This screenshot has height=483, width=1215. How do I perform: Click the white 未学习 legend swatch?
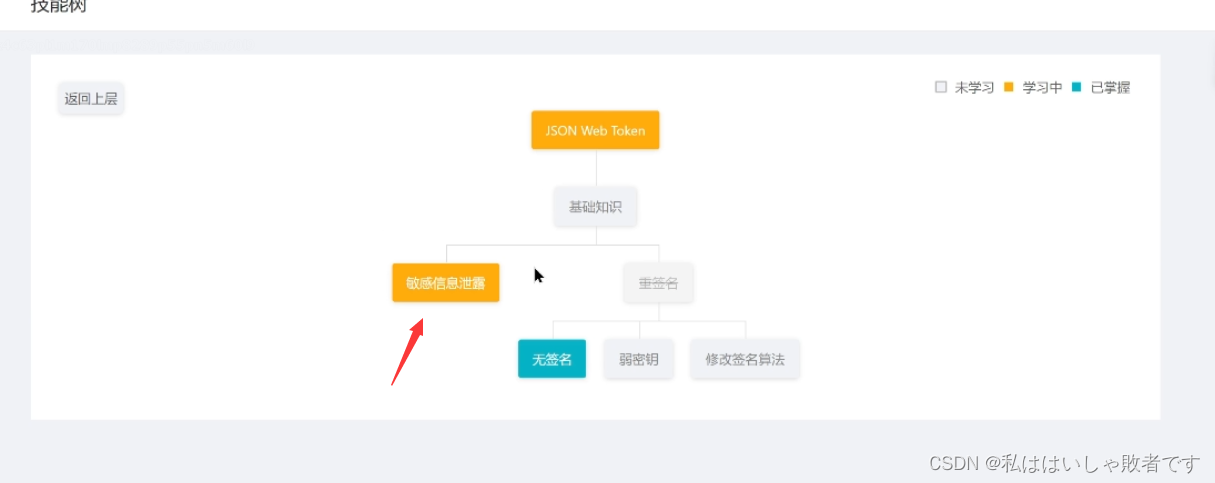(x=940, y=87)
